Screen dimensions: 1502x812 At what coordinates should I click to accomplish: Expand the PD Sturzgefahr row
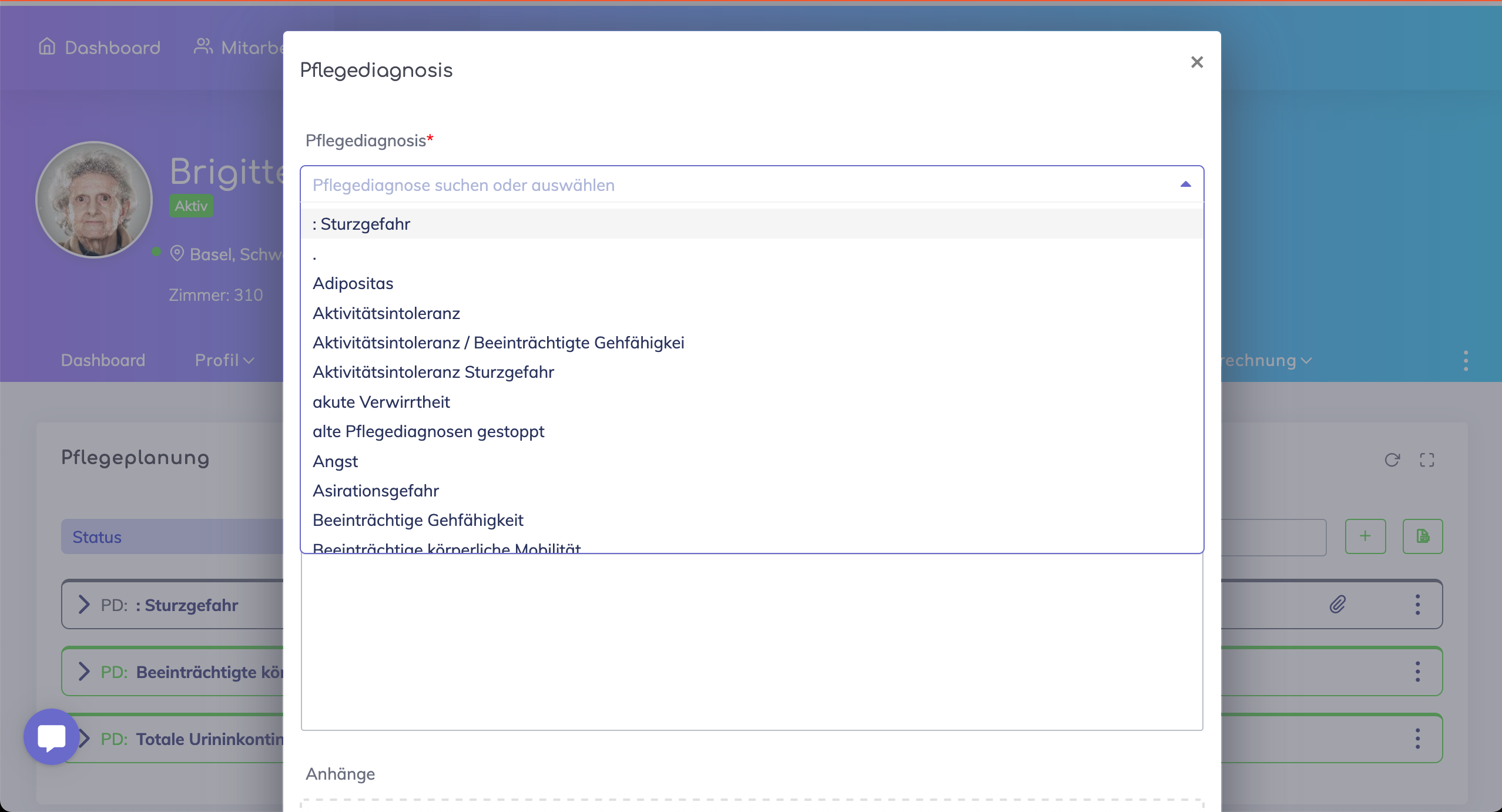(x=85, y=605)
